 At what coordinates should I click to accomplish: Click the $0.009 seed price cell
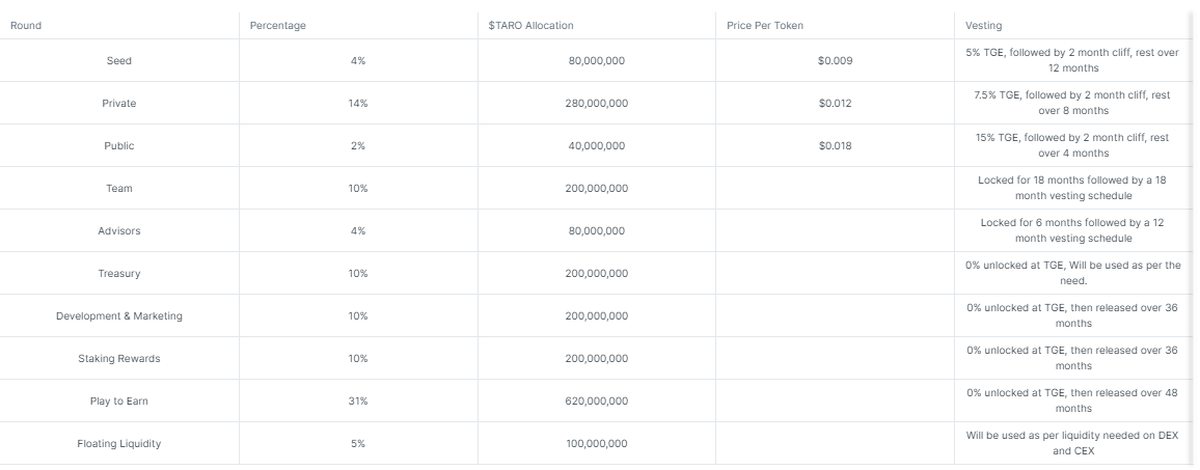point(835,61)
